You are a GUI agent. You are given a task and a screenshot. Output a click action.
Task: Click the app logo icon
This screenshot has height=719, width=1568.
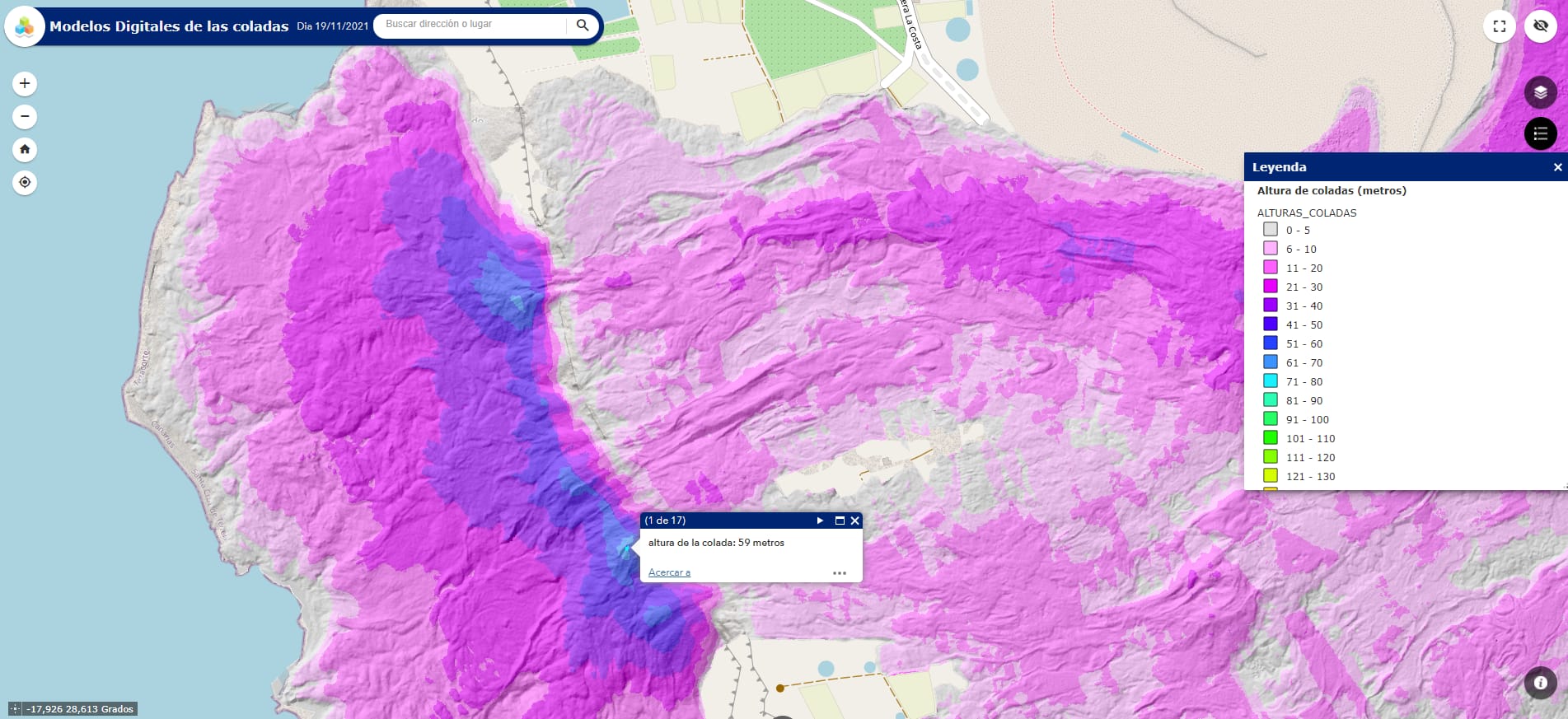click(25, 26)
